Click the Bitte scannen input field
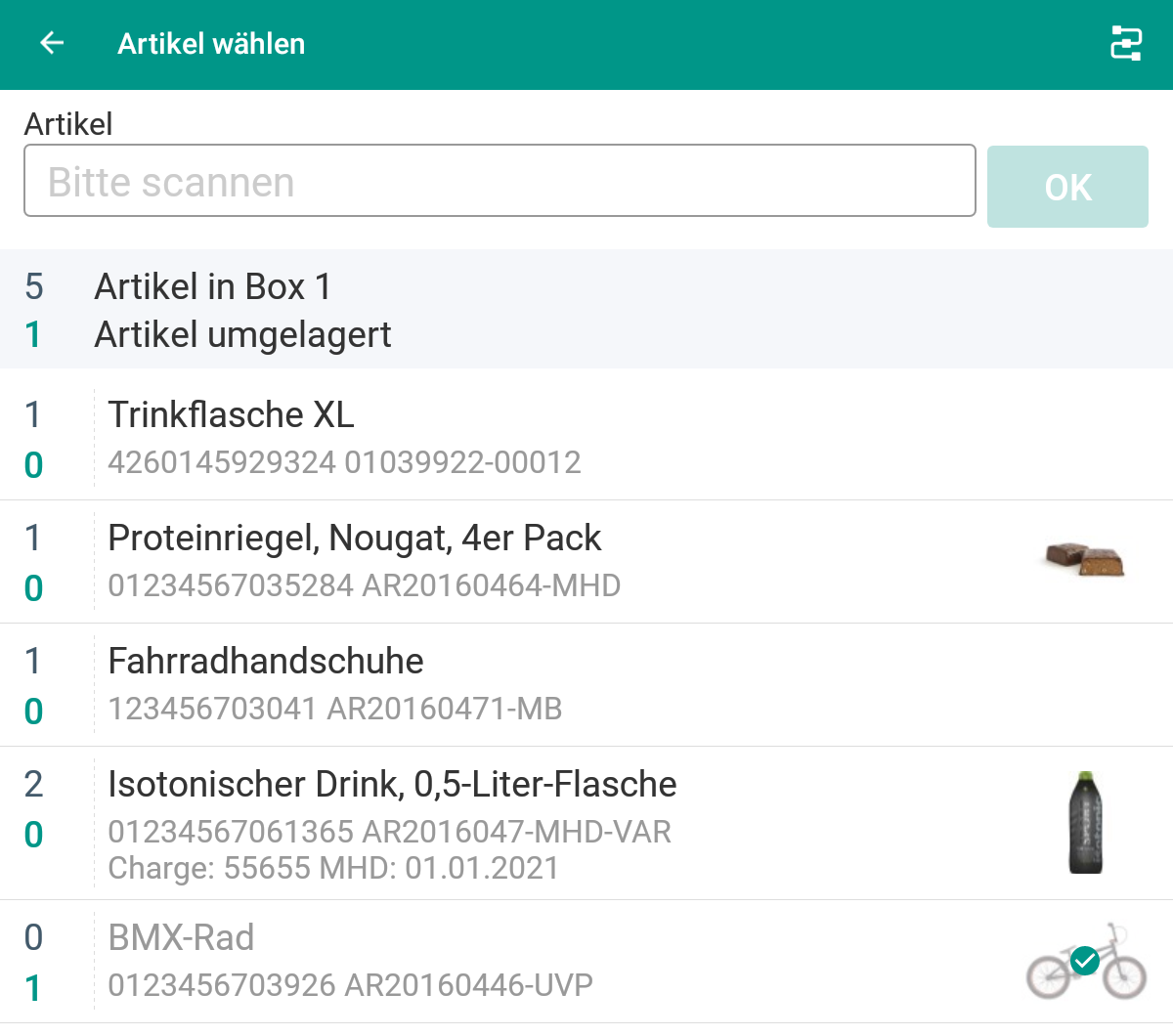This screenshot has width=1173, height=1036. (499, 181)
